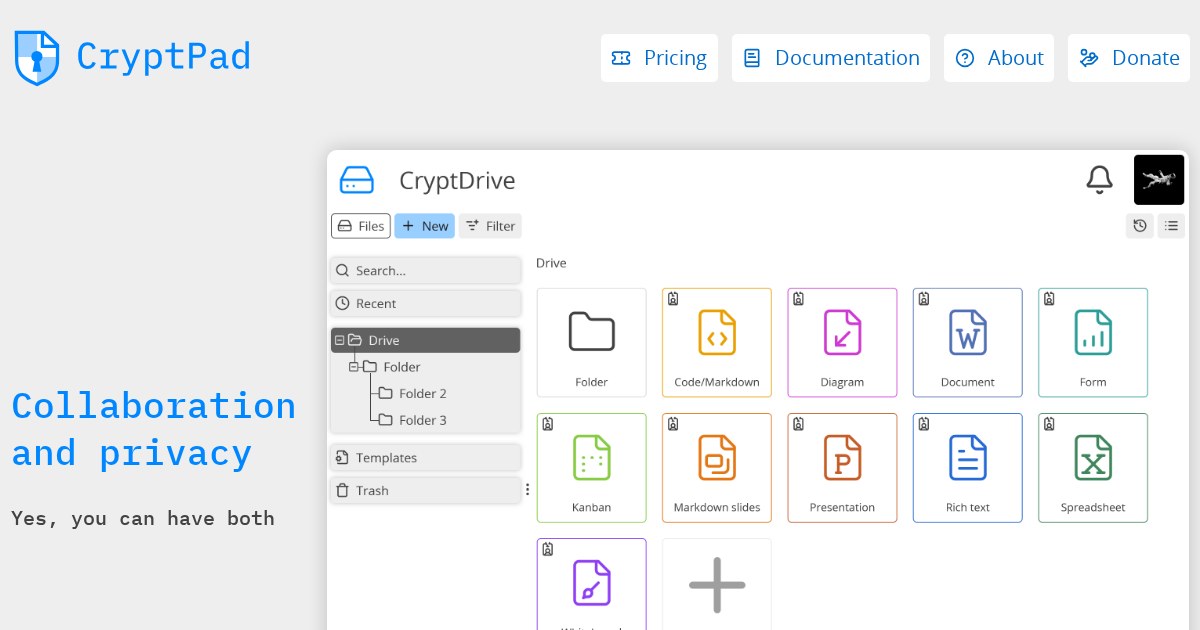Click the Trash bin icon
The image size is (1200, 630).
(x=342, y=490)
